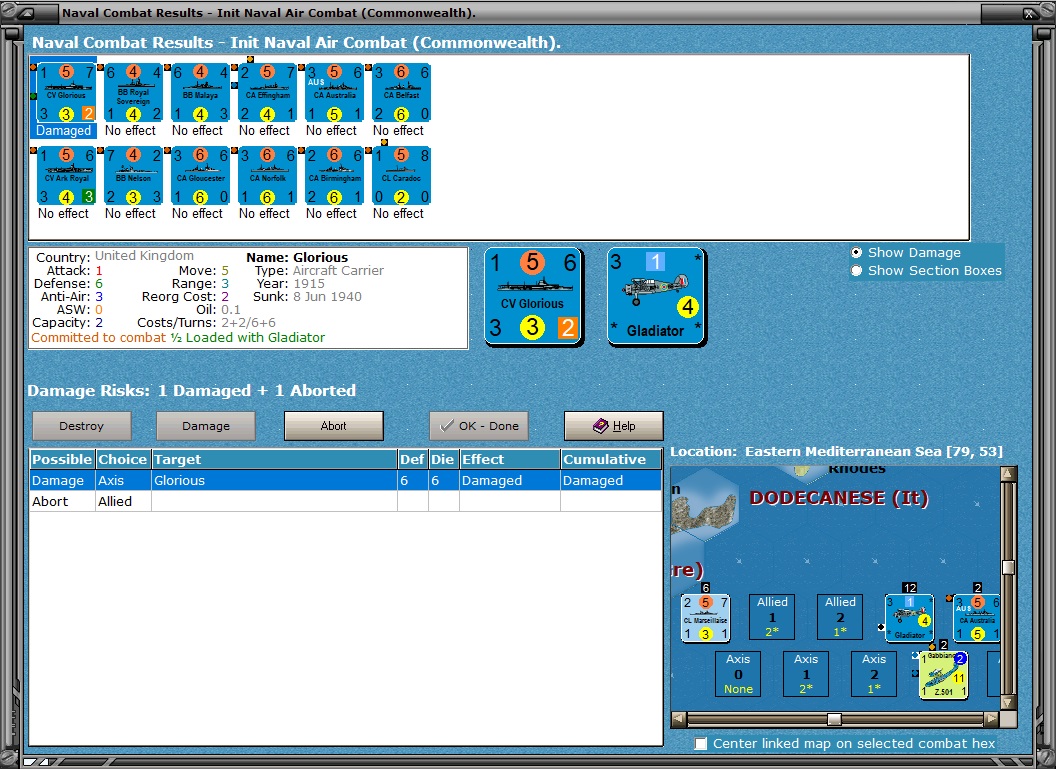Select the CA Gloucester counter
The image size is (1056, 769).
[x=200, y=176]
